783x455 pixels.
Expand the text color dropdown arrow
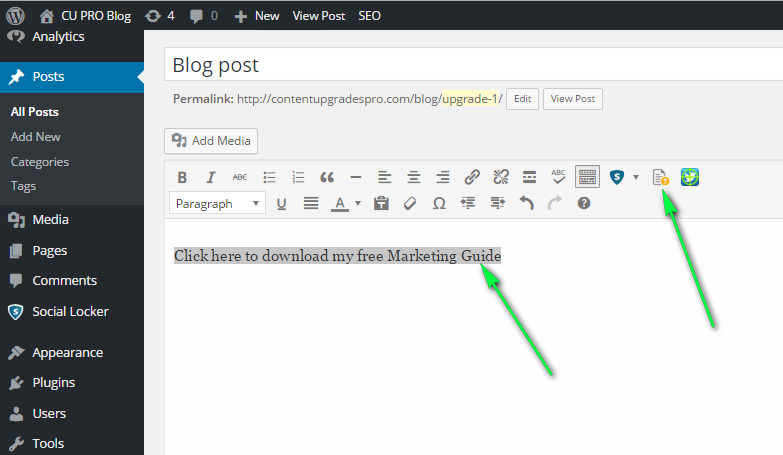coord(358,204)
